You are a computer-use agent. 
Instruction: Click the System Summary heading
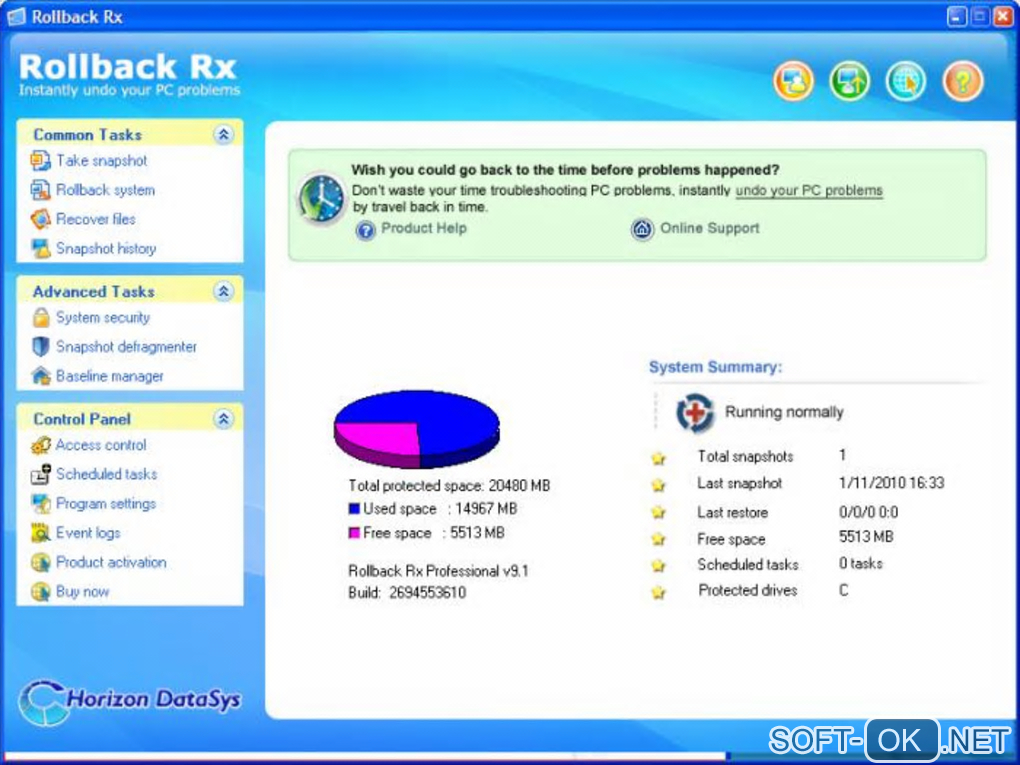[x=715, y=367]
